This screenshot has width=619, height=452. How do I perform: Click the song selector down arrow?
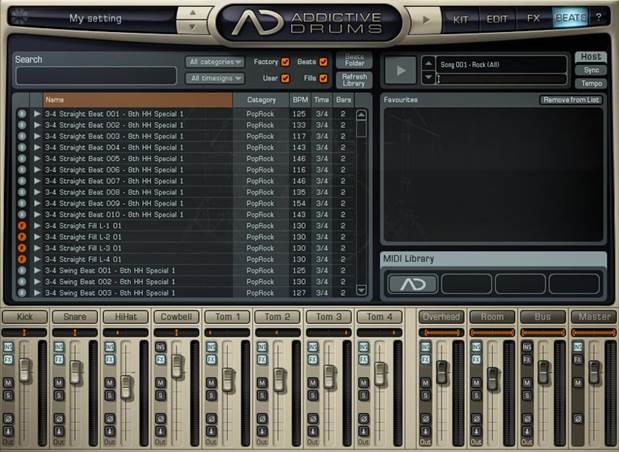pyautogui.click(x=428, y=77)
